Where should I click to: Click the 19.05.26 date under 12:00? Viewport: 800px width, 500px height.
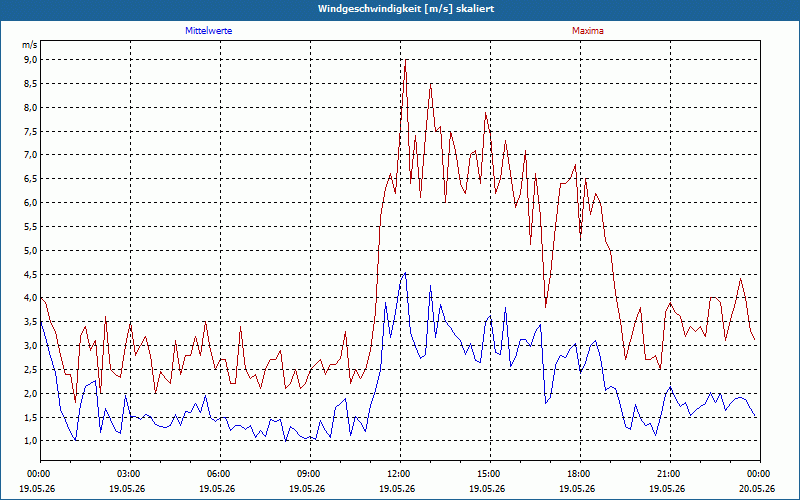(397, 488)
